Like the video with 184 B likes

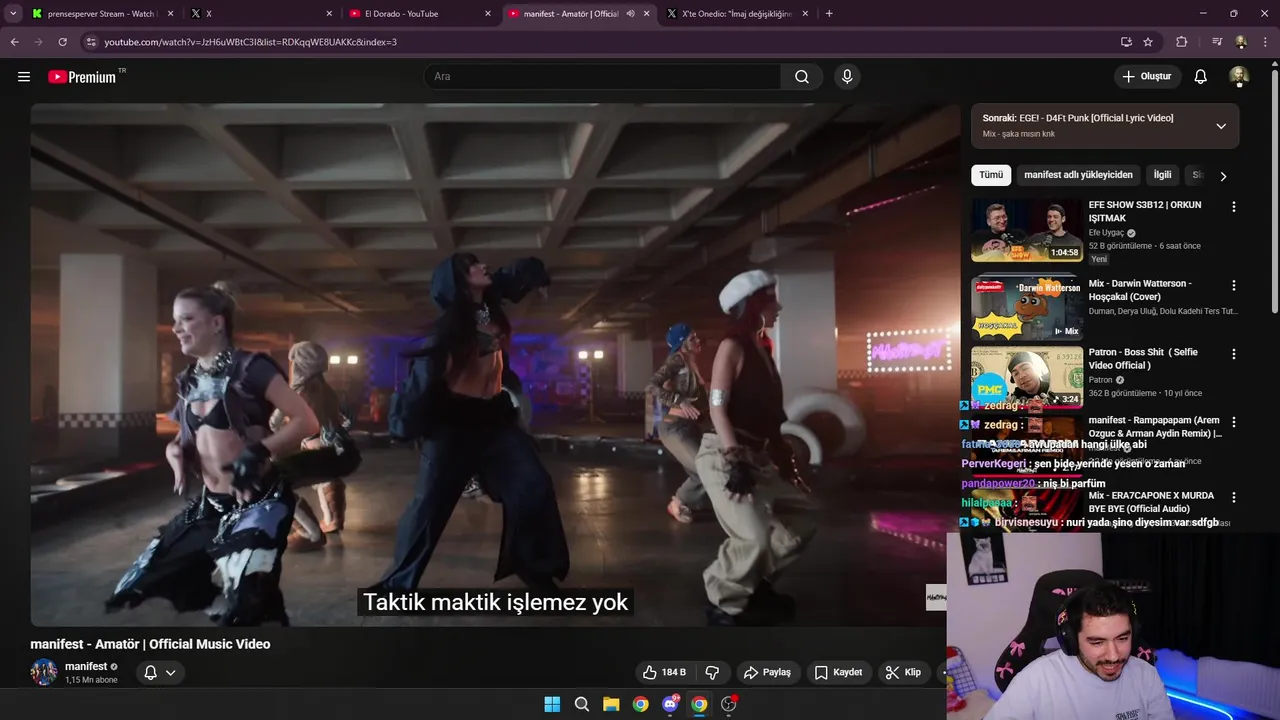pos(665,672)
